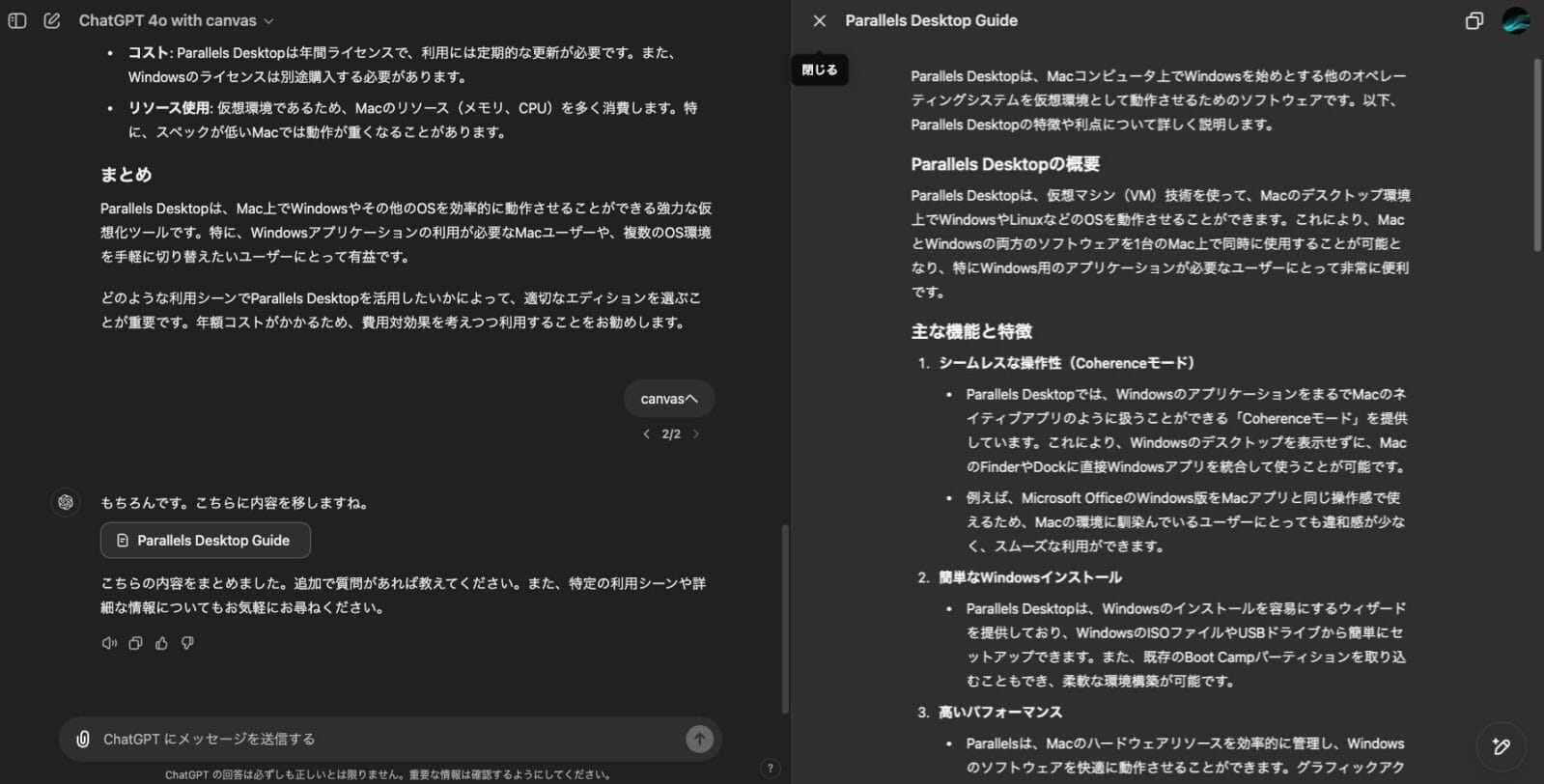Click the '主な機能と特徴' heading

(971, 331)
